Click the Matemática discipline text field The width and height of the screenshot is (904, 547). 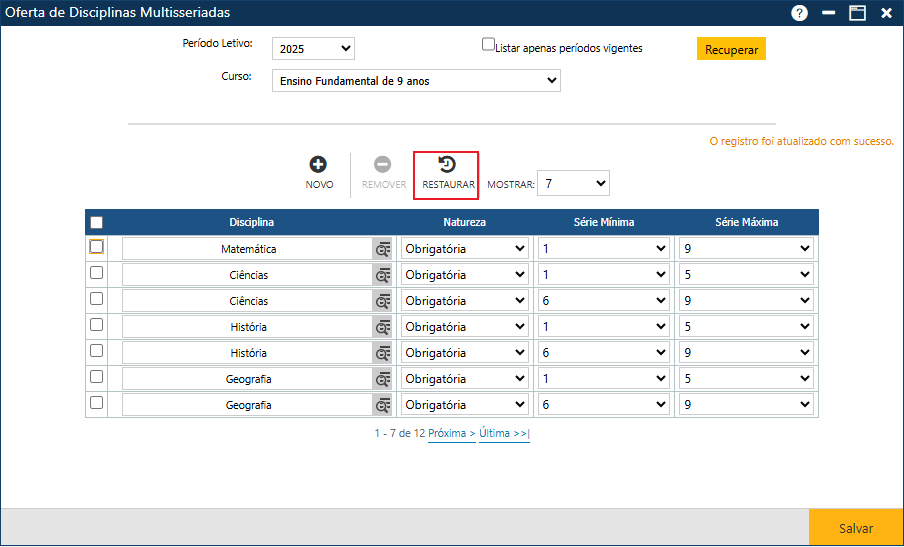pyautogui.click(x=247, y=249)
